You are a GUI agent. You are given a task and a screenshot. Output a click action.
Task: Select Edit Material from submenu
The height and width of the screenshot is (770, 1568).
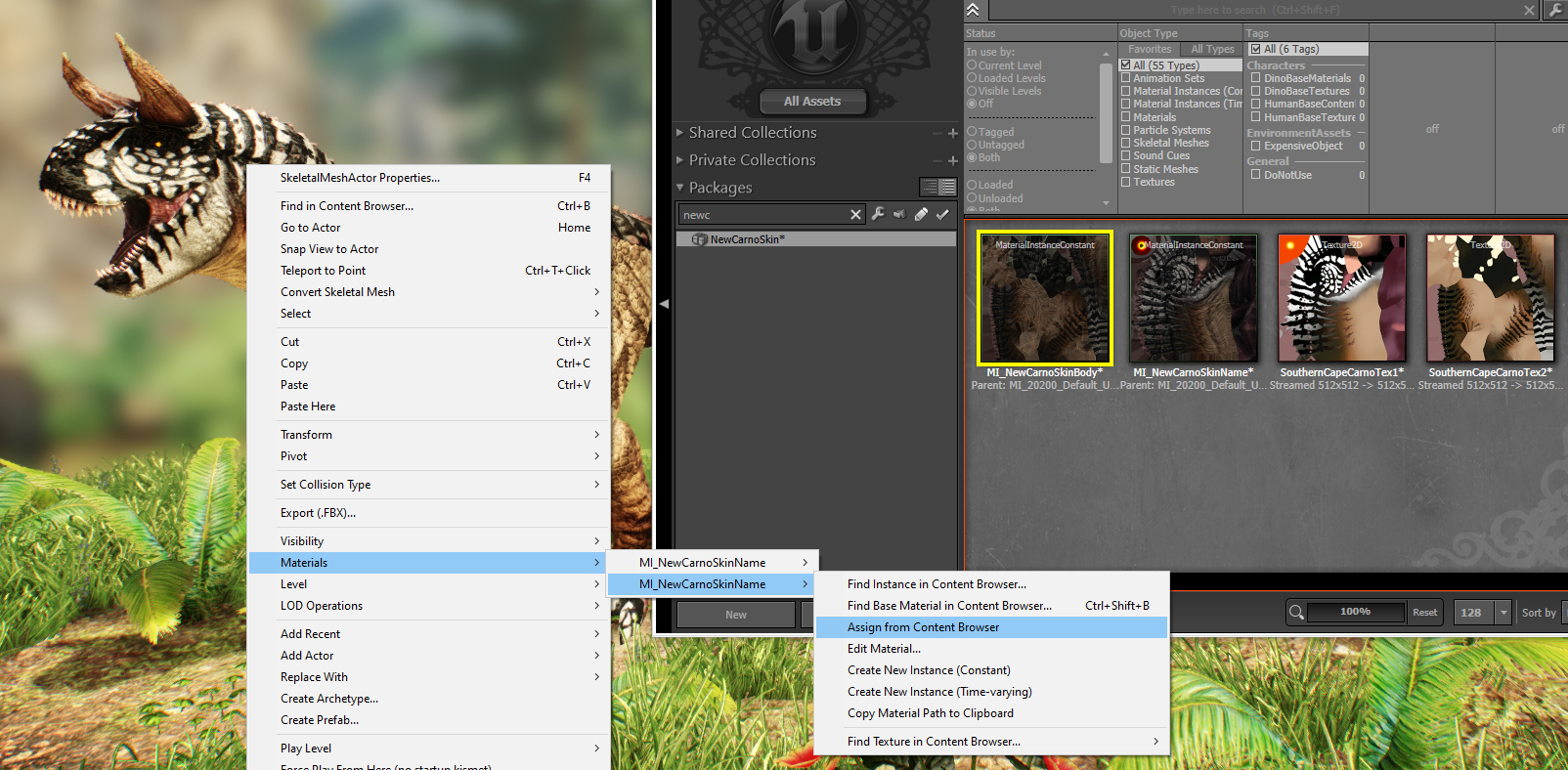tap(992, 649)
